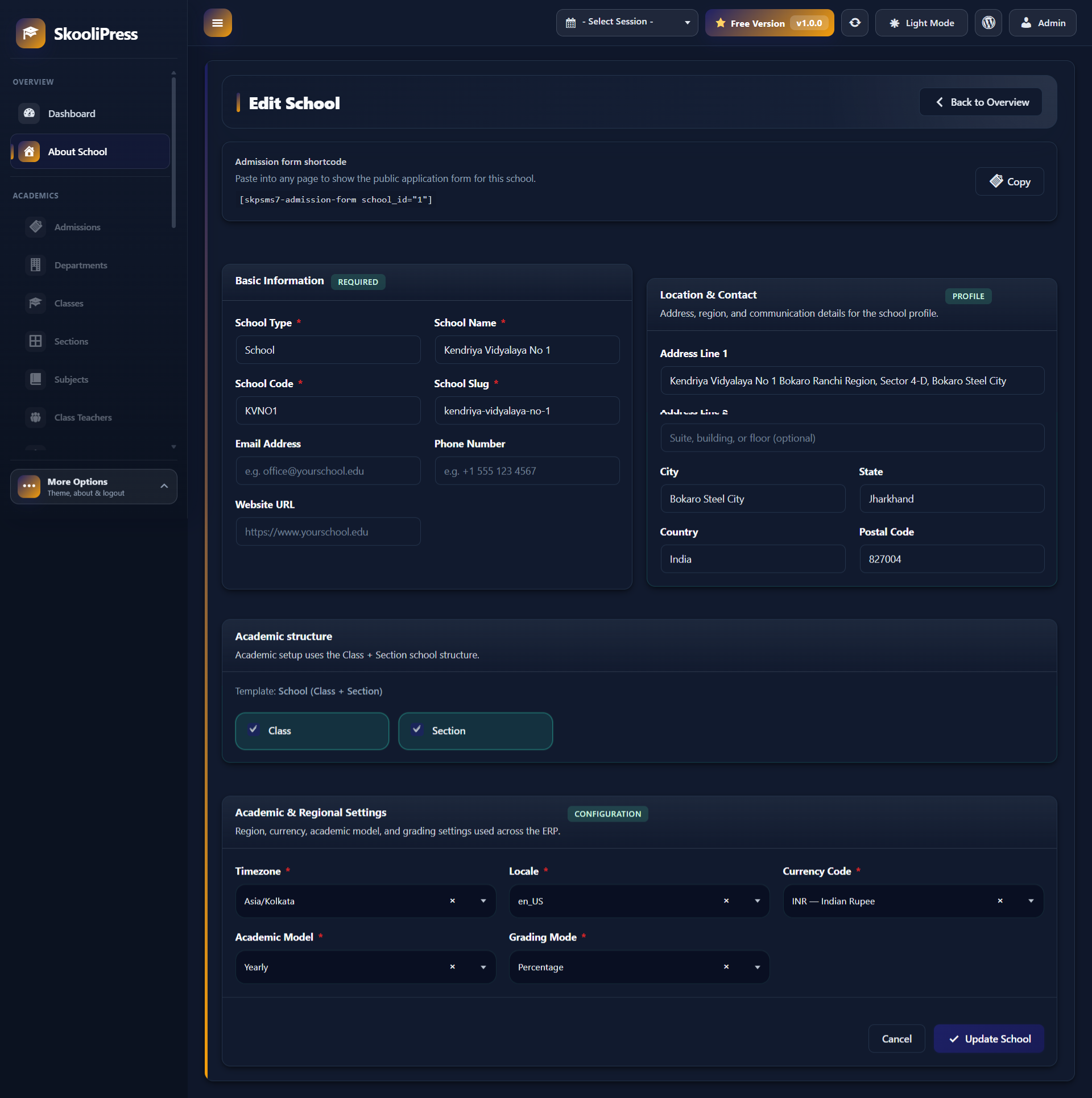The image size is (1092, 1098).
Task: Switch to Light Mode
Action: click(921, 23)
